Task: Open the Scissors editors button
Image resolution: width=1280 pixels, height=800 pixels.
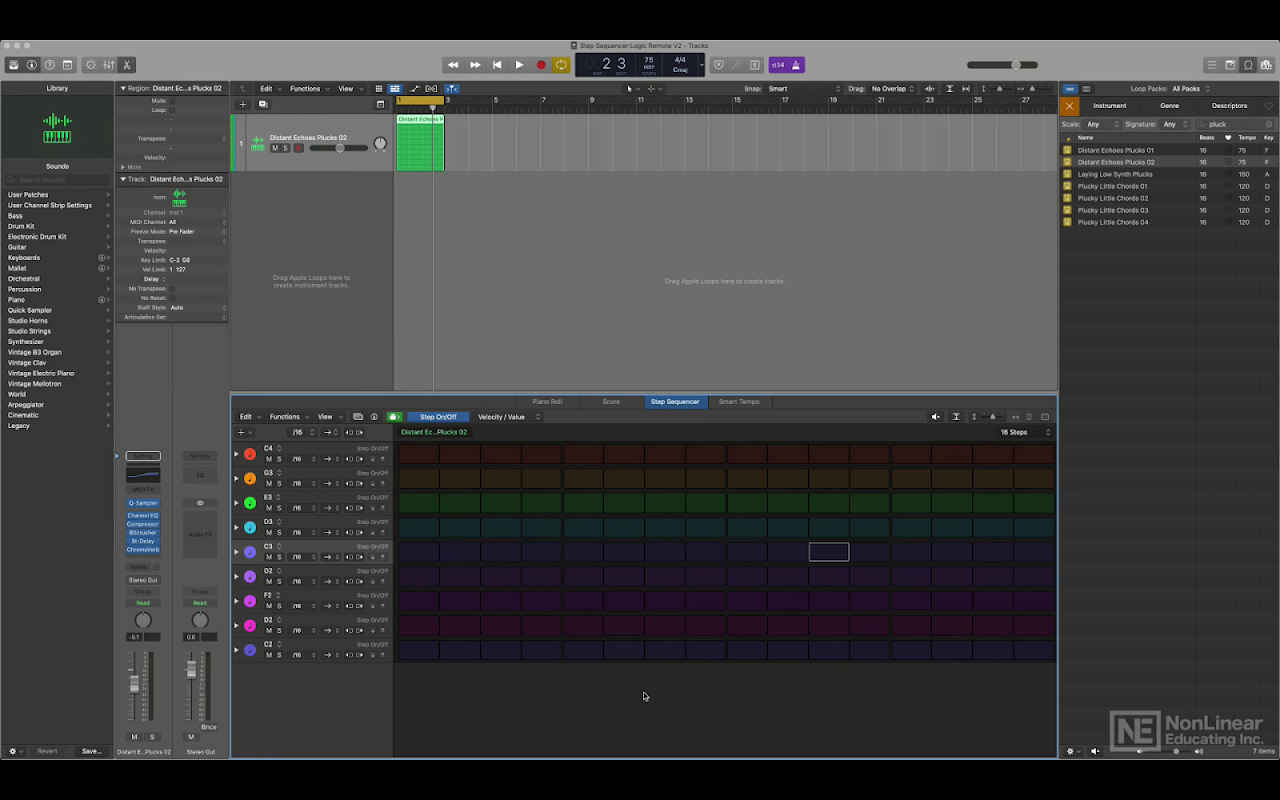Action: click(127, 65)
